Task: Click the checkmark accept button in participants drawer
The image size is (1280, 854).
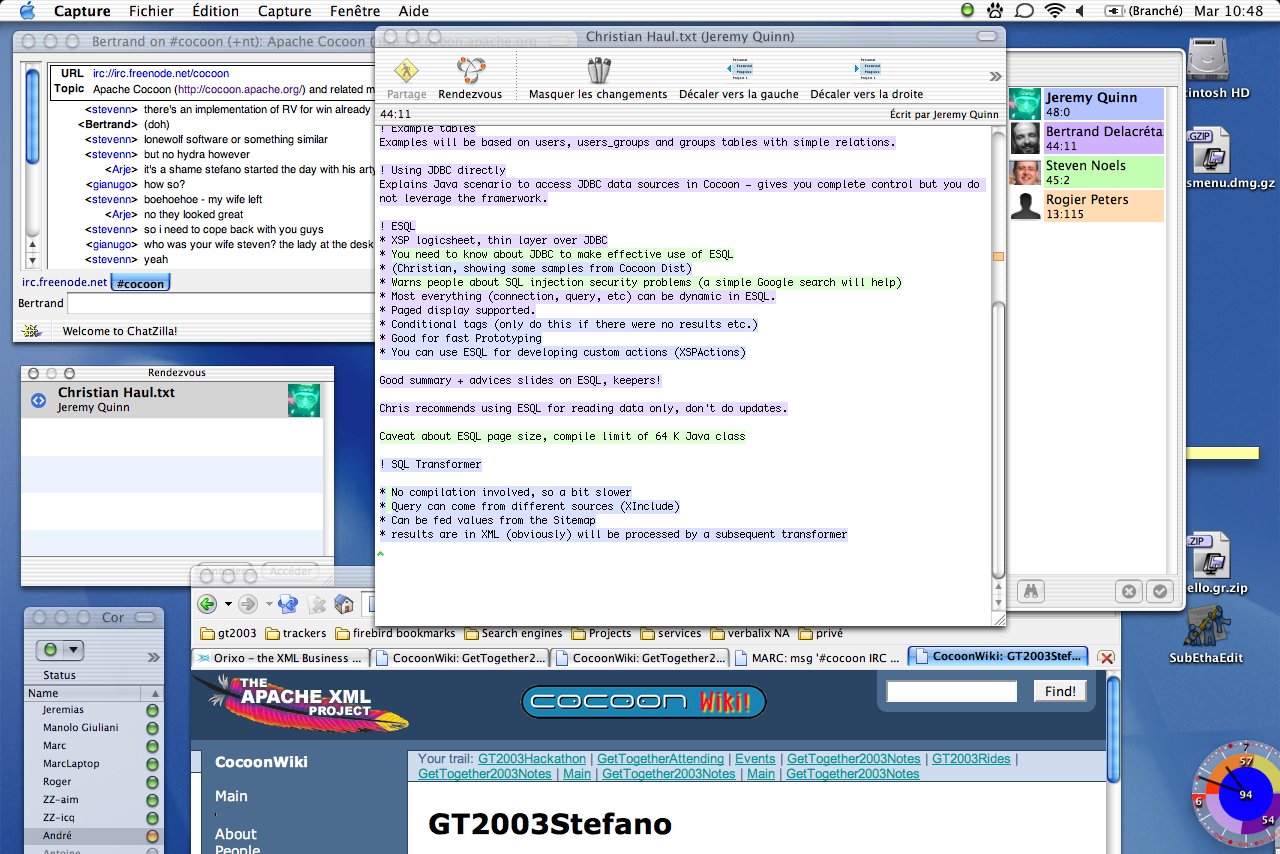Action: click(x=1159, y=591)
